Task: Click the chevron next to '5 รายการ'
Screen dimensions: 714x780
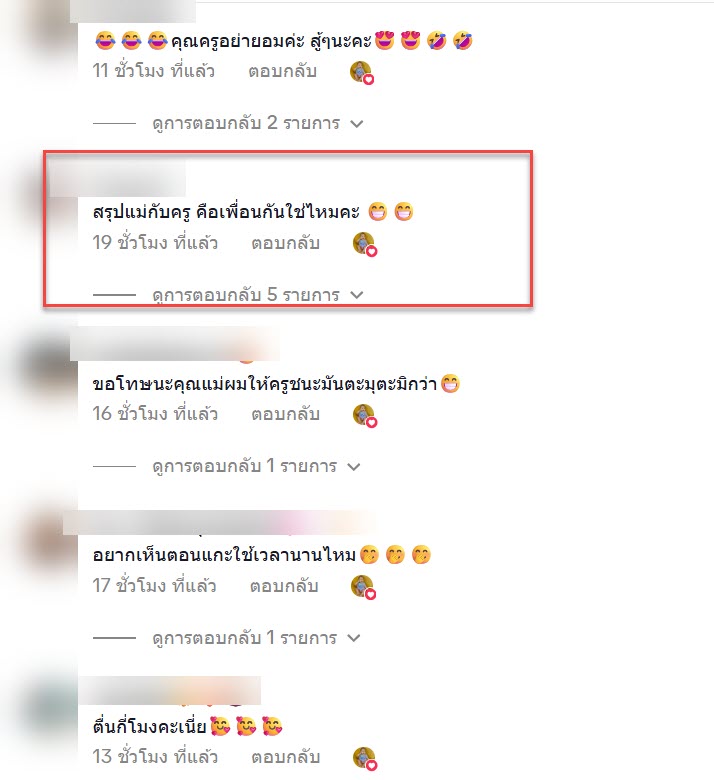Action: point(356,295)
